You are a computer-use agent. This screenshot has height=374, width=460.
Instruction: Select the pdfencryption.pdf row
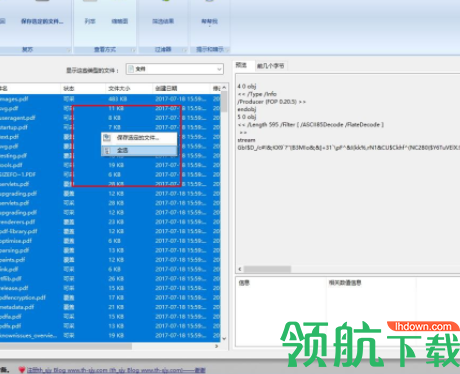point(110,298)
